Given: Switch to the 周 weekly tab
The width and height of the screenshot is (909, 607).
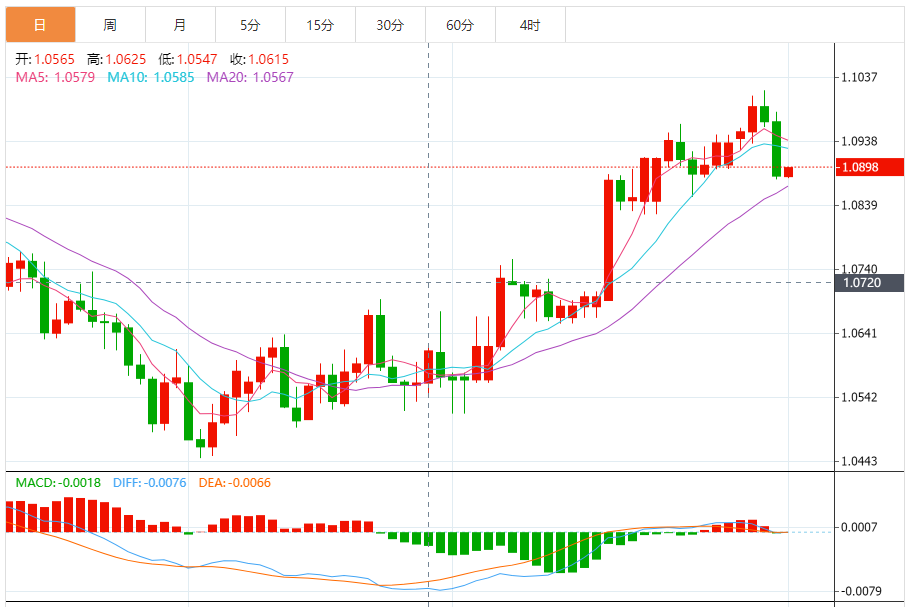Looking at the screenshot, I should pyautogui.click(x=110, y=25).
